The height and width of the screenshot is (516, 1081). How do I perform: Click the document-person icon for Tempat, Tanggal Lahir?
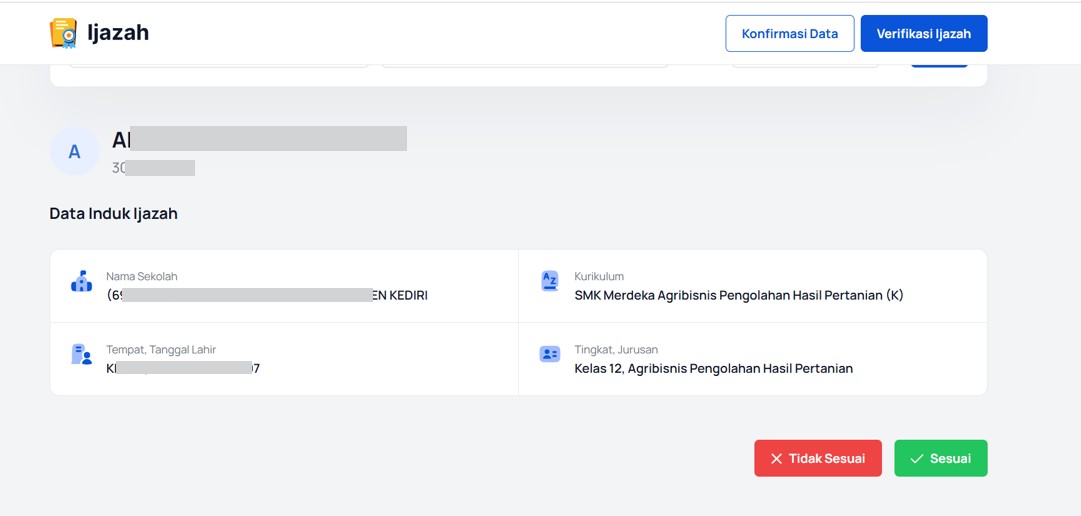81,355
